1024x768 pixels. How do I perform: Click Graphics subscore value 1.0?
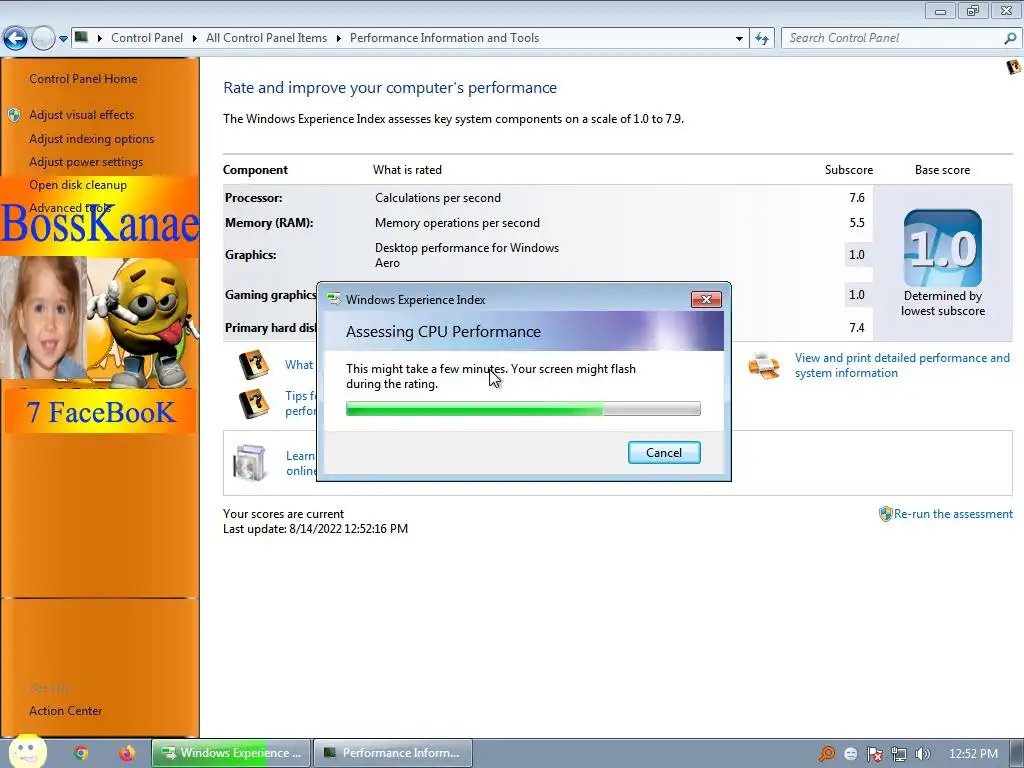click(857, 255)
